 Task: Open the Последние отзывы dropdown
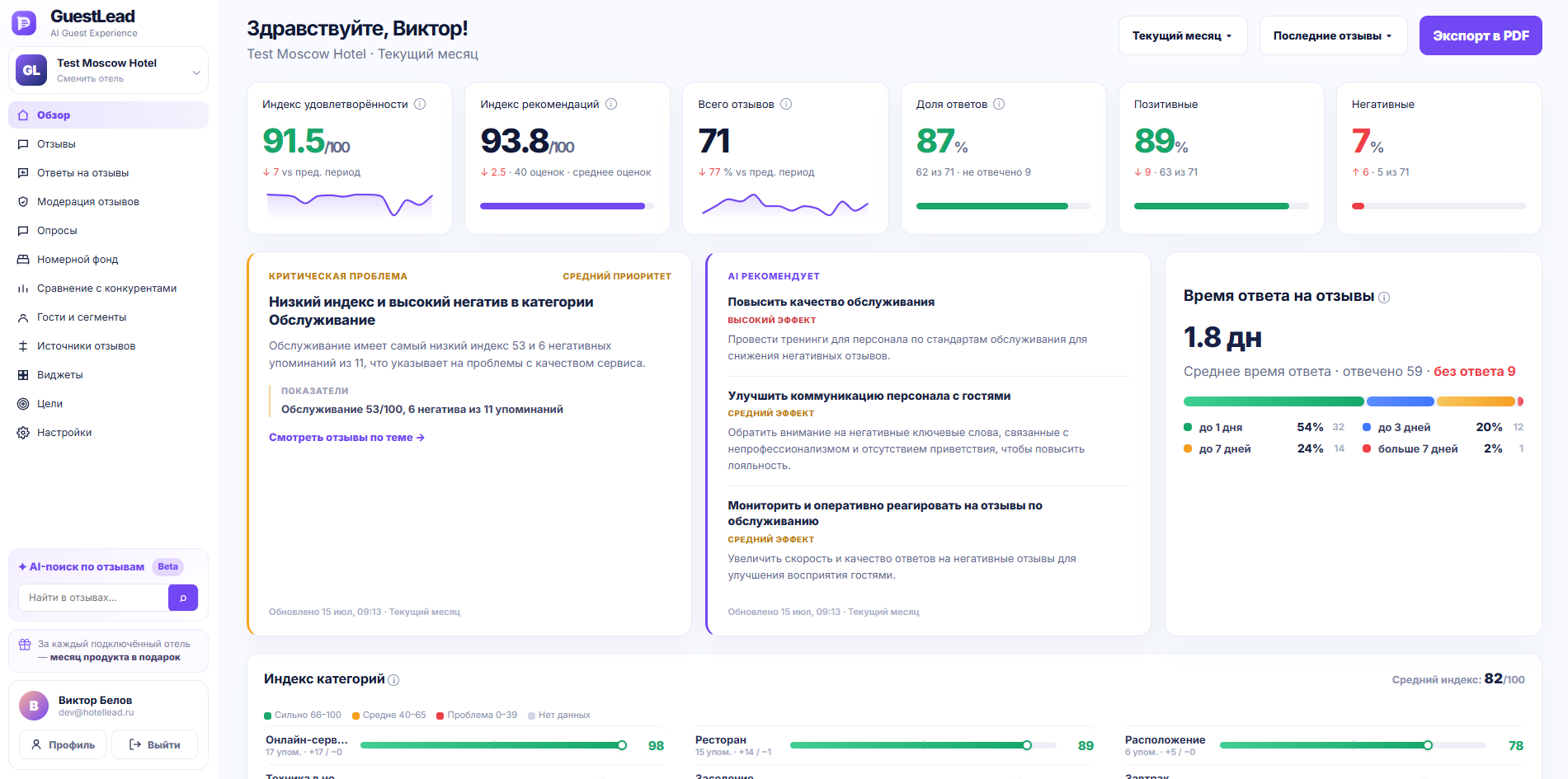[1333, 35]
